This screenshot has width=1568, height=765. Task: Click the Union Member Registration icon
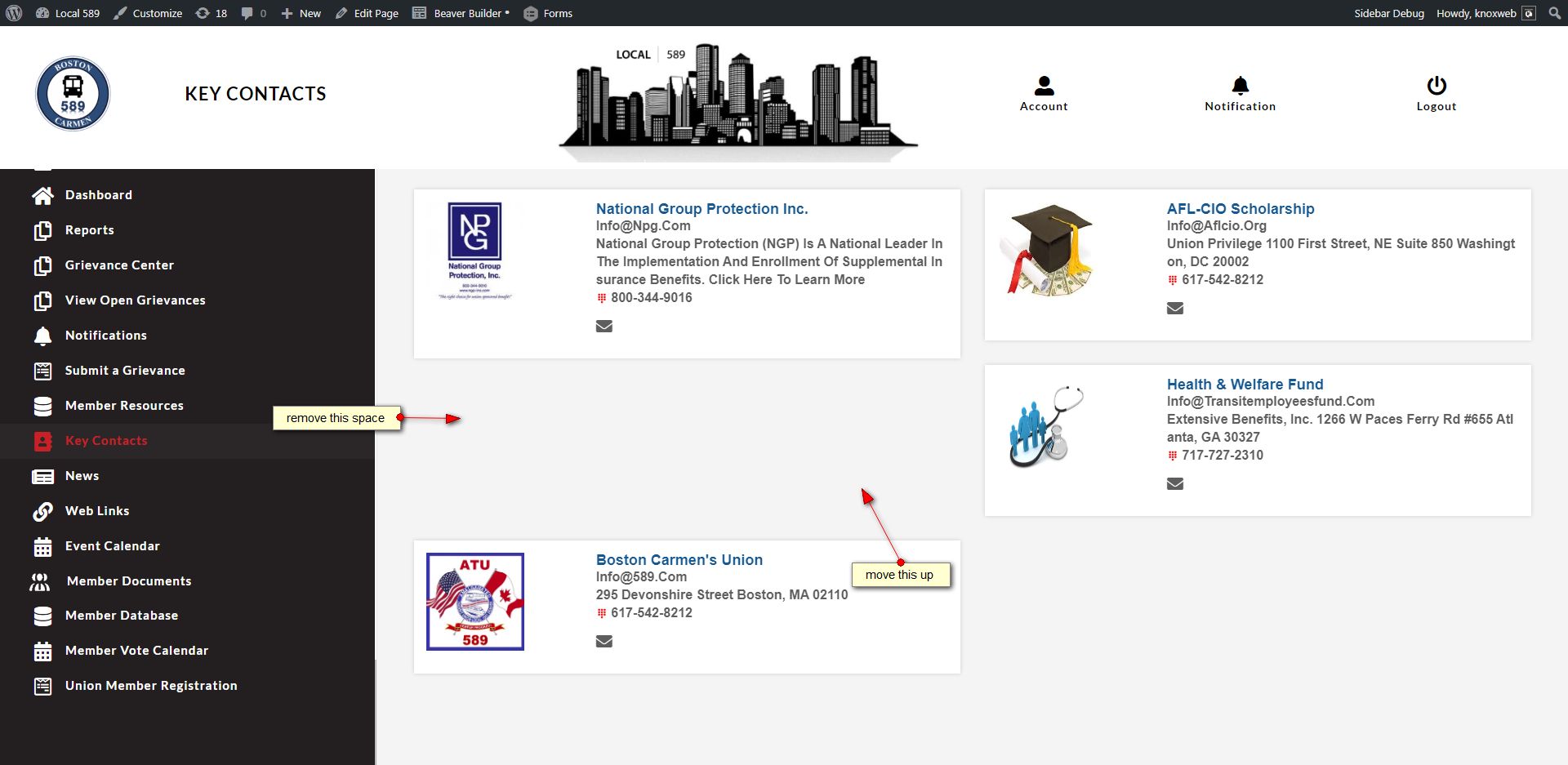[x=42, y=687]
